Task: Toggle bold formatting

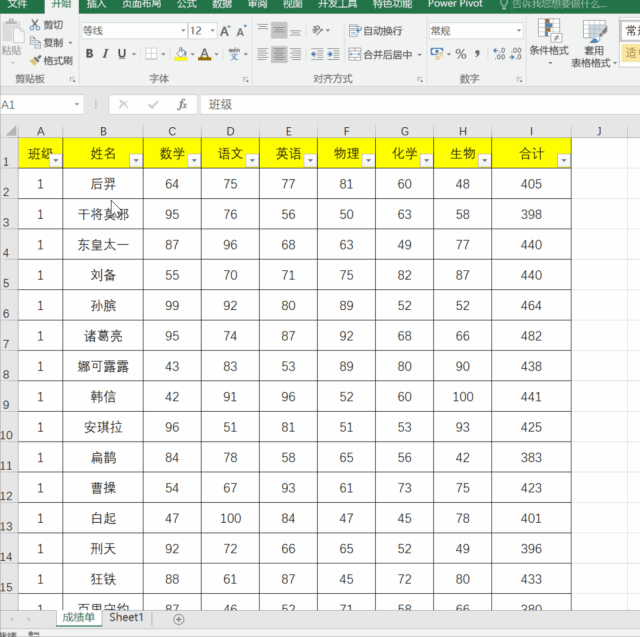Action: [x=89, y=54]
